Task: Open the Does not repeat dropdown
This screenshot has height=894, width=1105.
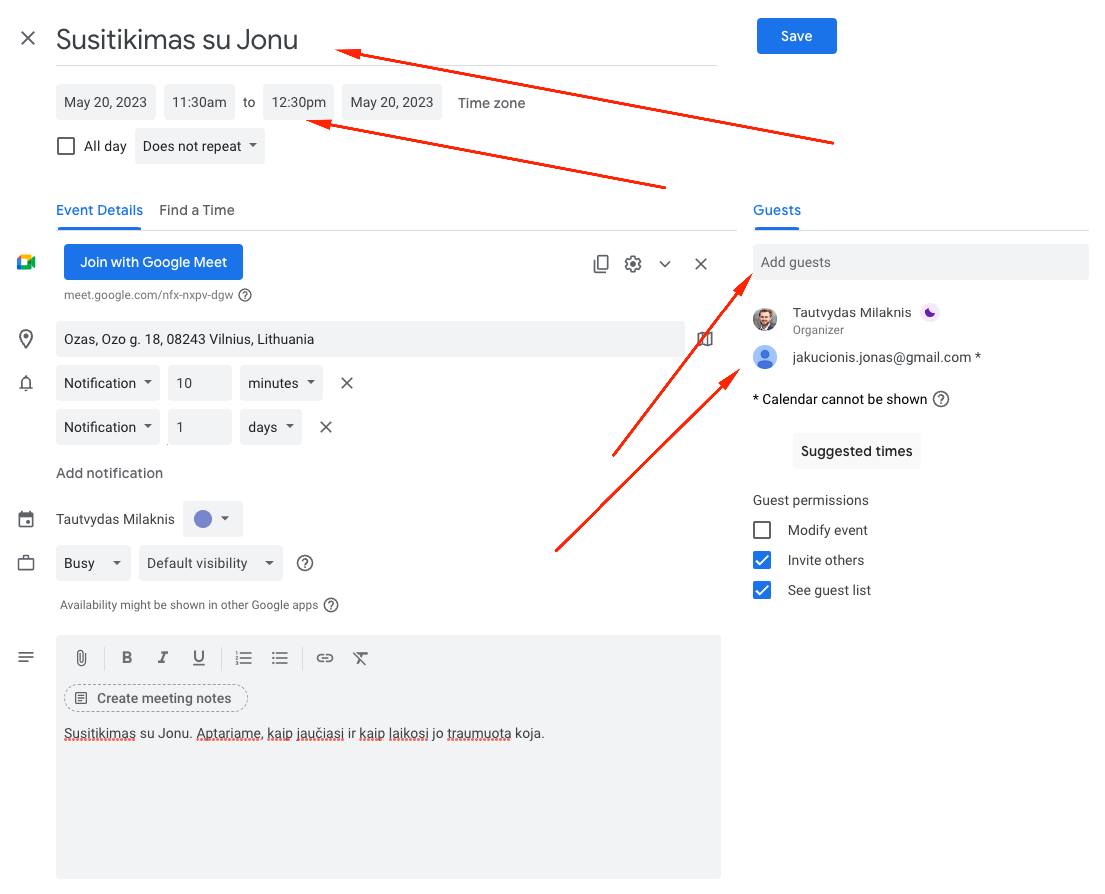Action: tap(199, 146)
